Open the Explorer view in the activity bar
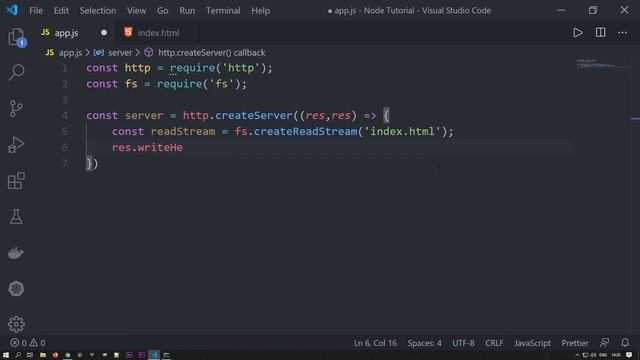Viewport: 640px width, 360px height. [16, 37]
